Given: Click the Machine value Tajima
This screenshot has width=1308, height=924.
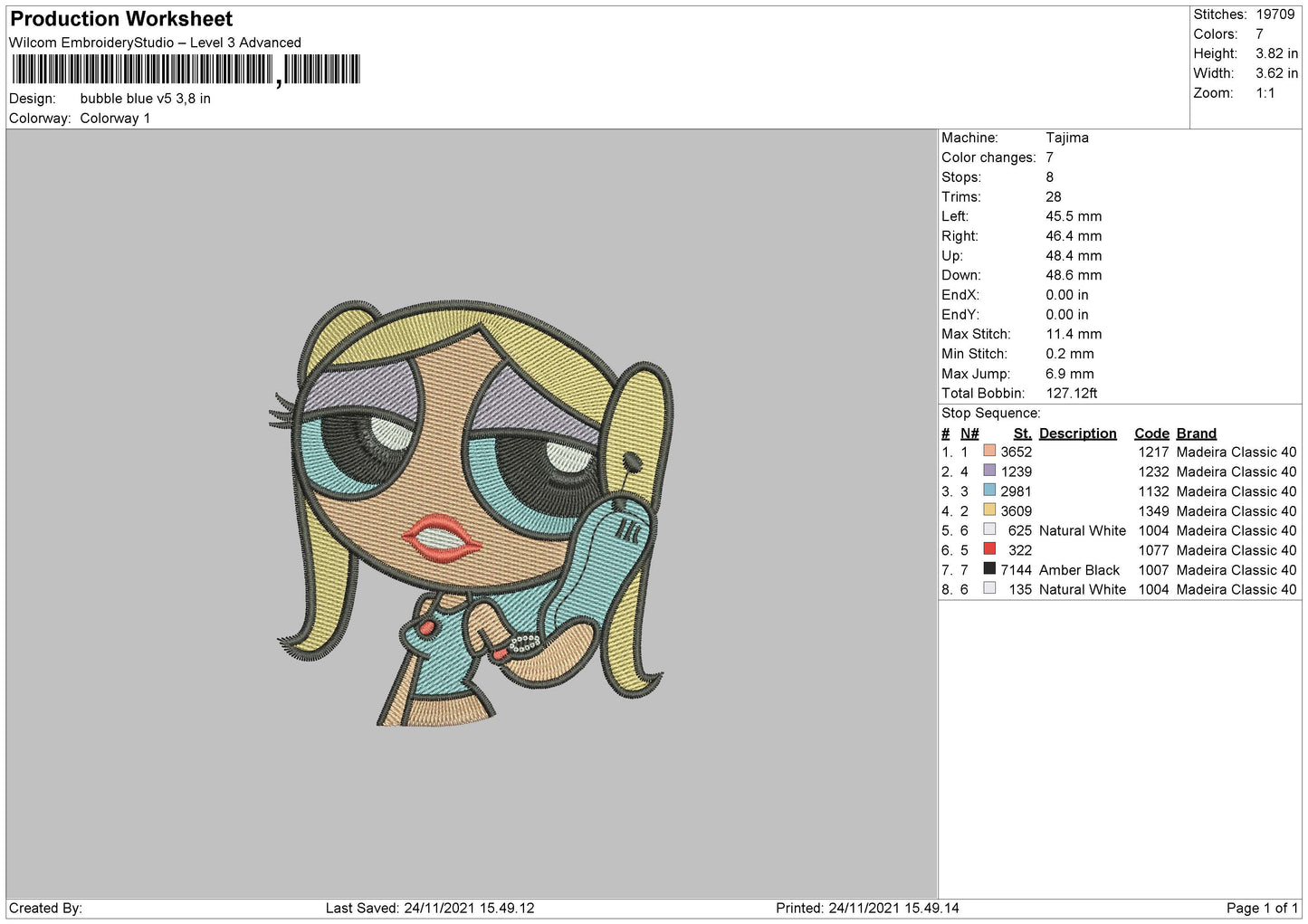Looking at the screenshot, I should point(1067,138).
